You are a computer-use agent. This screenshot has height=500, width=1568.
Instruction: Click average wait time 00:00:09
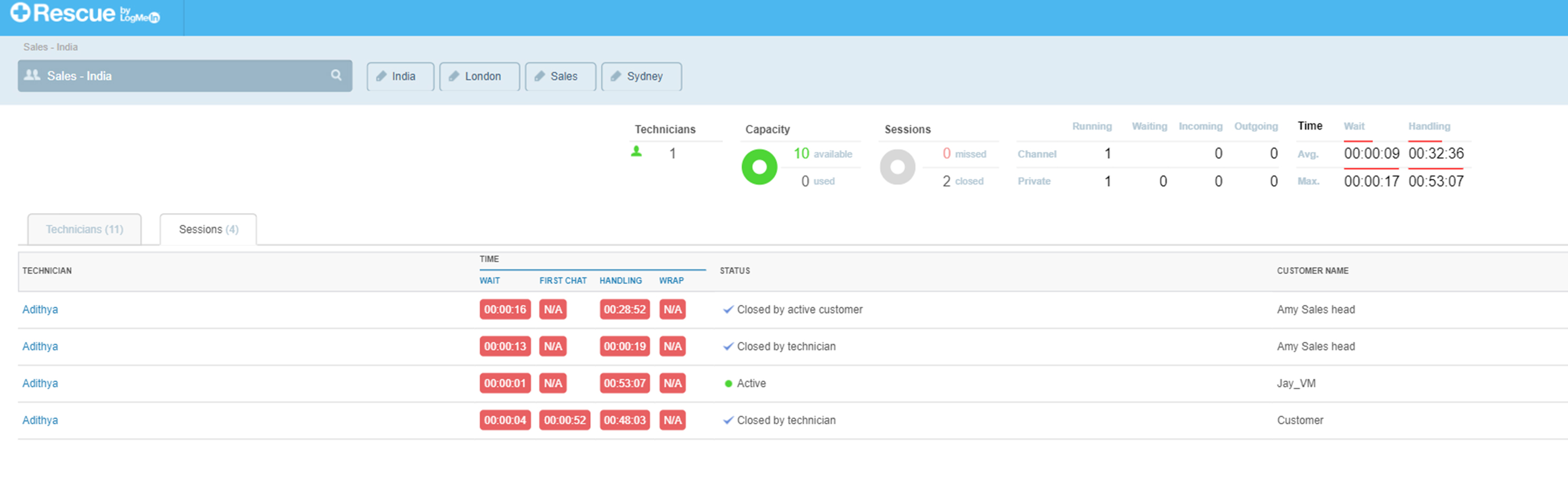(1371, 153)
